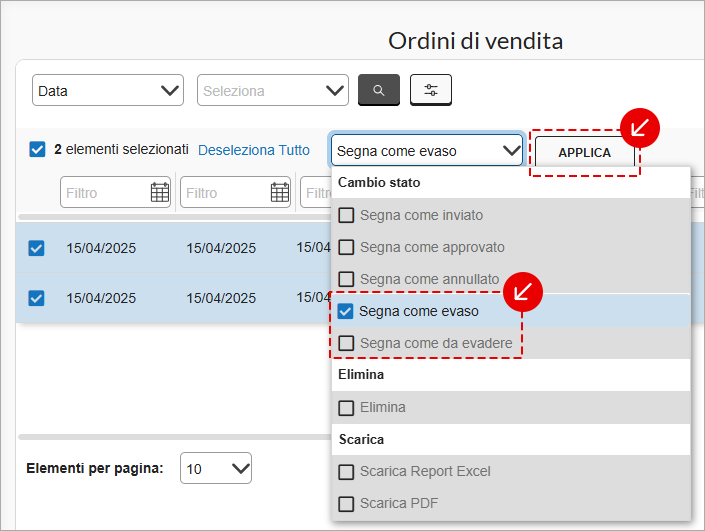The image size is (705, 531).
Task: Click second row's second-column 15/04/2025 cell
Action: tap(221, 298)
